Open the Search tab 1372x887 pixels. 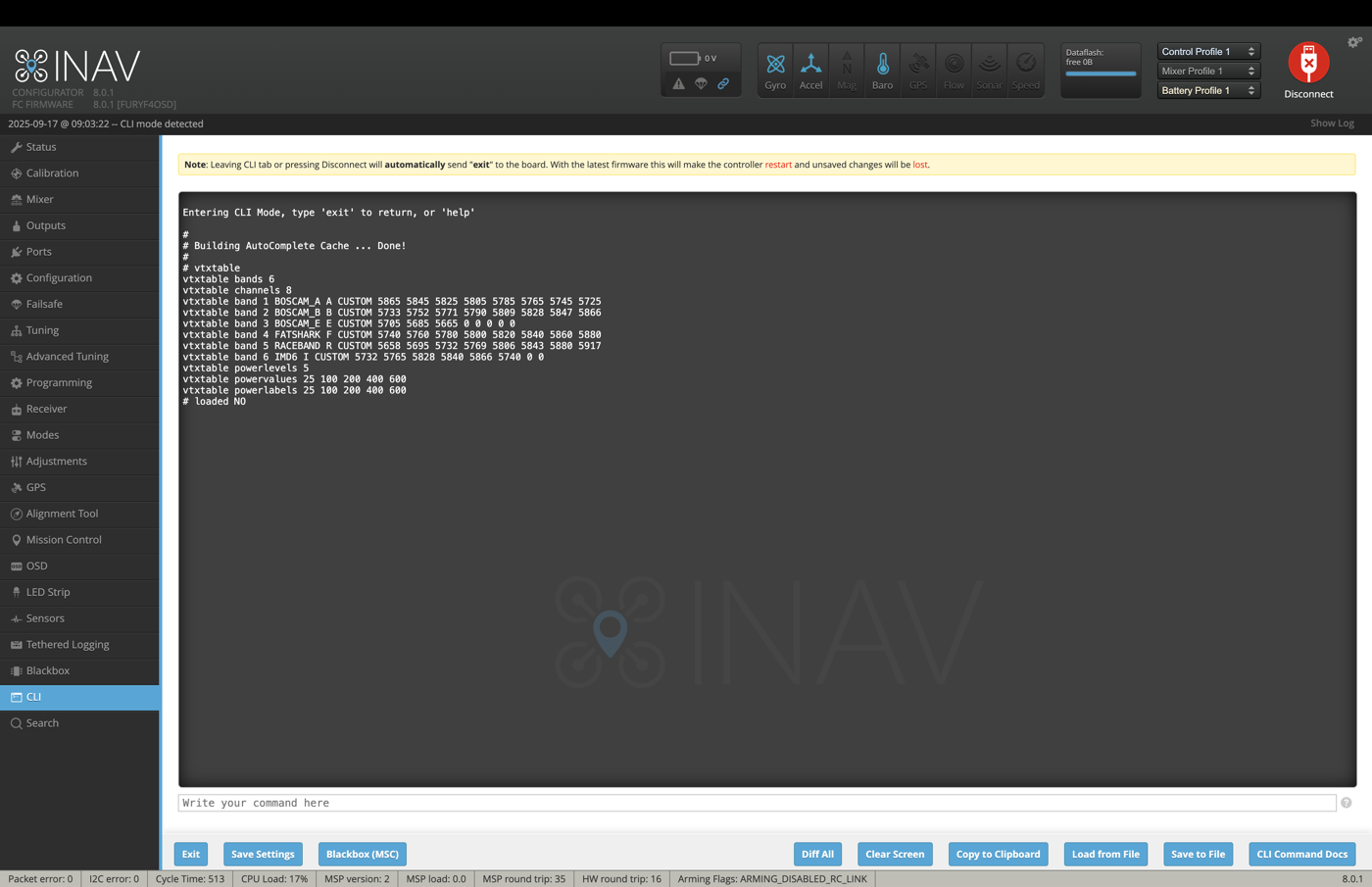(79, 723)
